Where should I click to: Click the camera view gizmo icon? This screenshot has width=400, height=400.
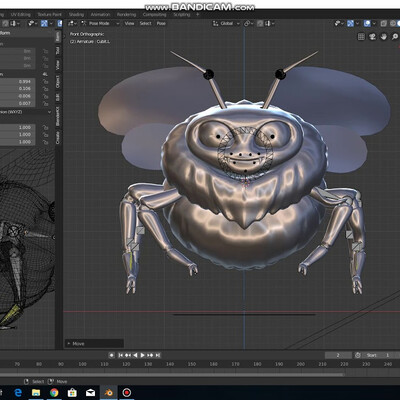tap(372, 37)
